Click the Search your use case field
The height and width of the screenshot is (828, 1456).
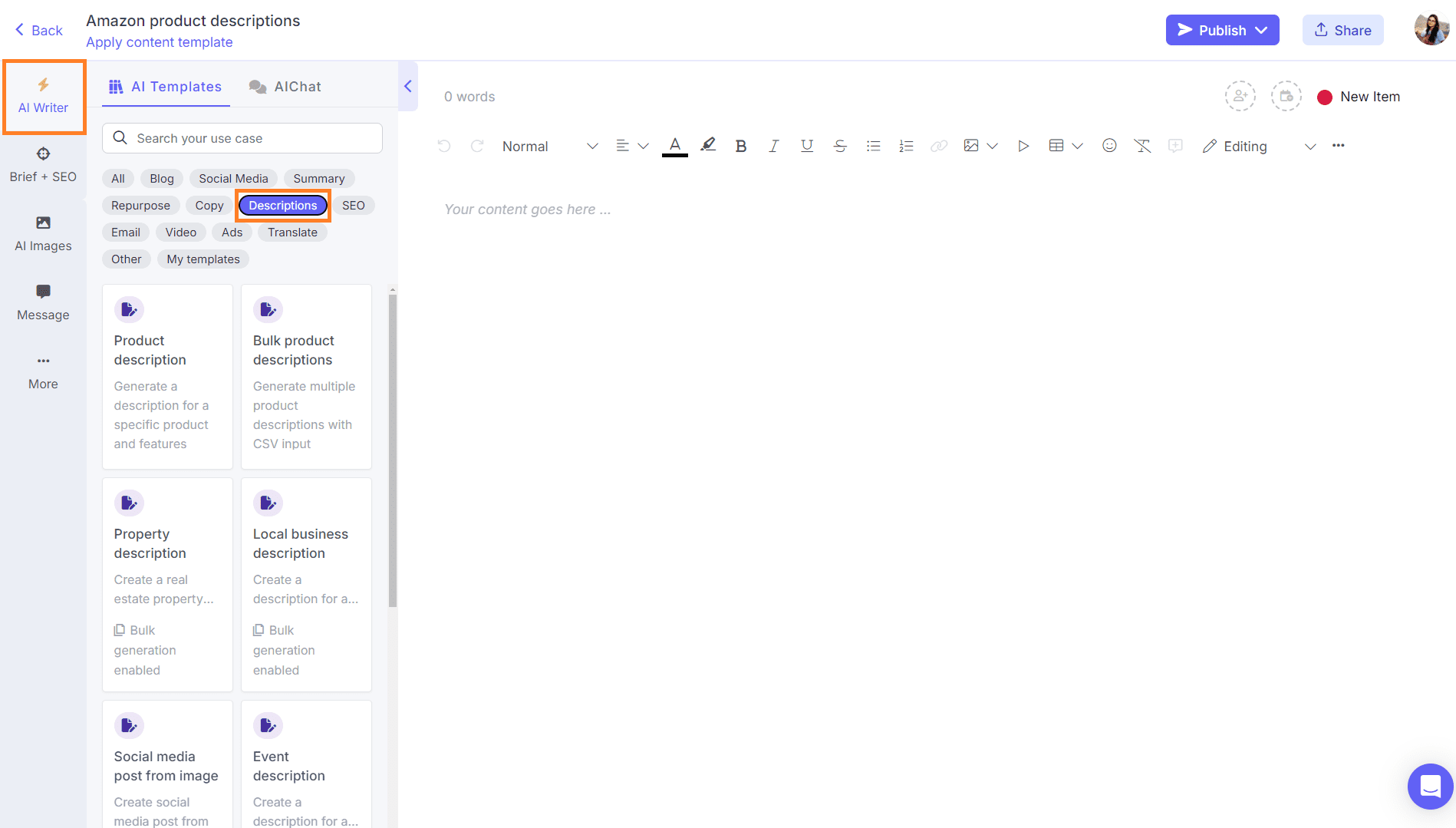tap(242, 138)
